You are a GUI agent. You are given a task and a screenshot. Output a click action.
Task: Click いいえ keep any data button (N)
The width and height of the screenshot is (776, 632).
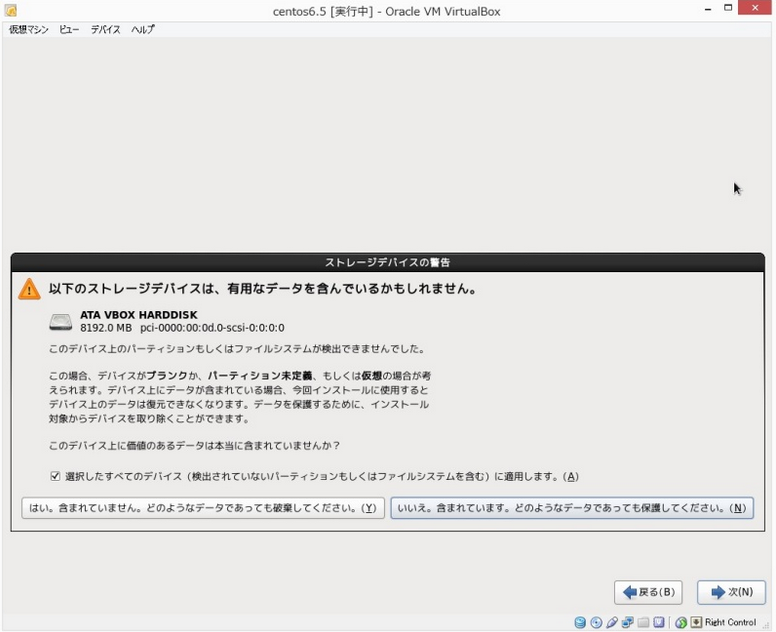572,508
